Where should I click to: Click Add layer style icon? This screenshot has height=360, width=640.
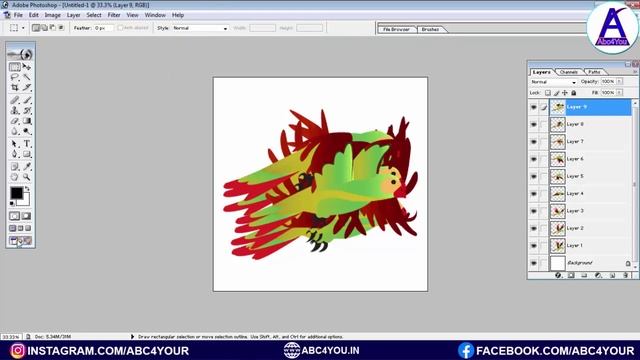558,276
